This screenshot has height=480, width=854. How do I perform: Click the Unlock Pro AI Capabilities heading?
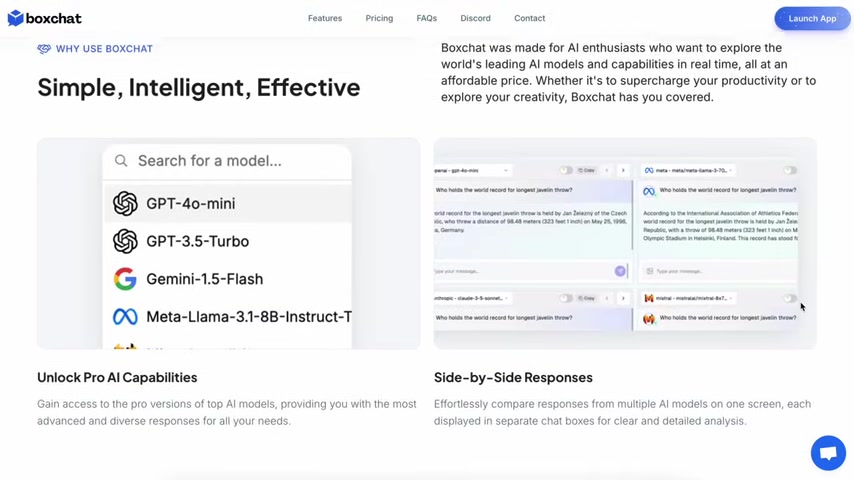(117, 378)
